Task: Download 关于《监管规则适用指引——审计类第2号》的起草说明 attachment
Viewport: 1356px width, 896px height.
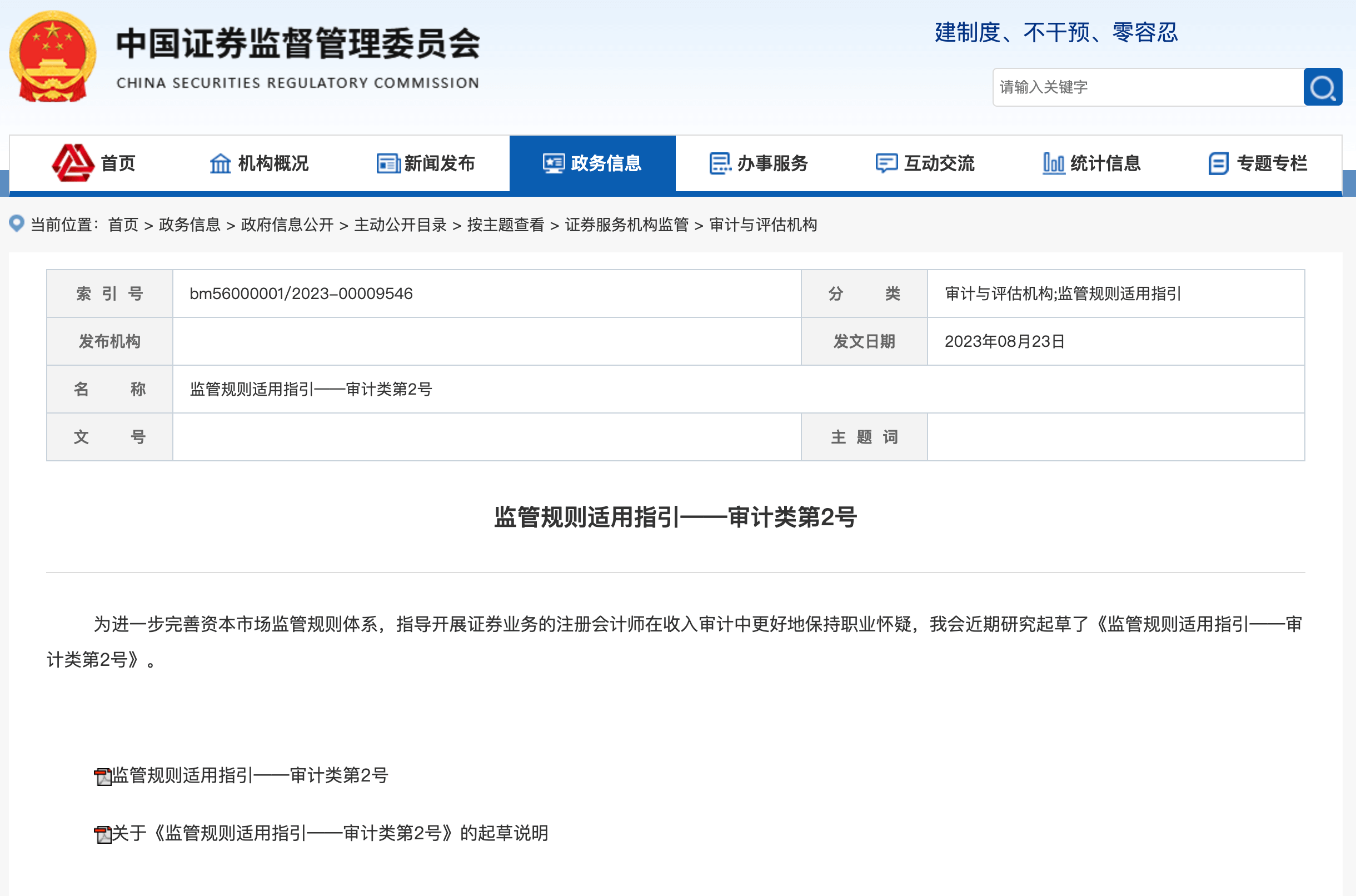Action: pos(330,833)
